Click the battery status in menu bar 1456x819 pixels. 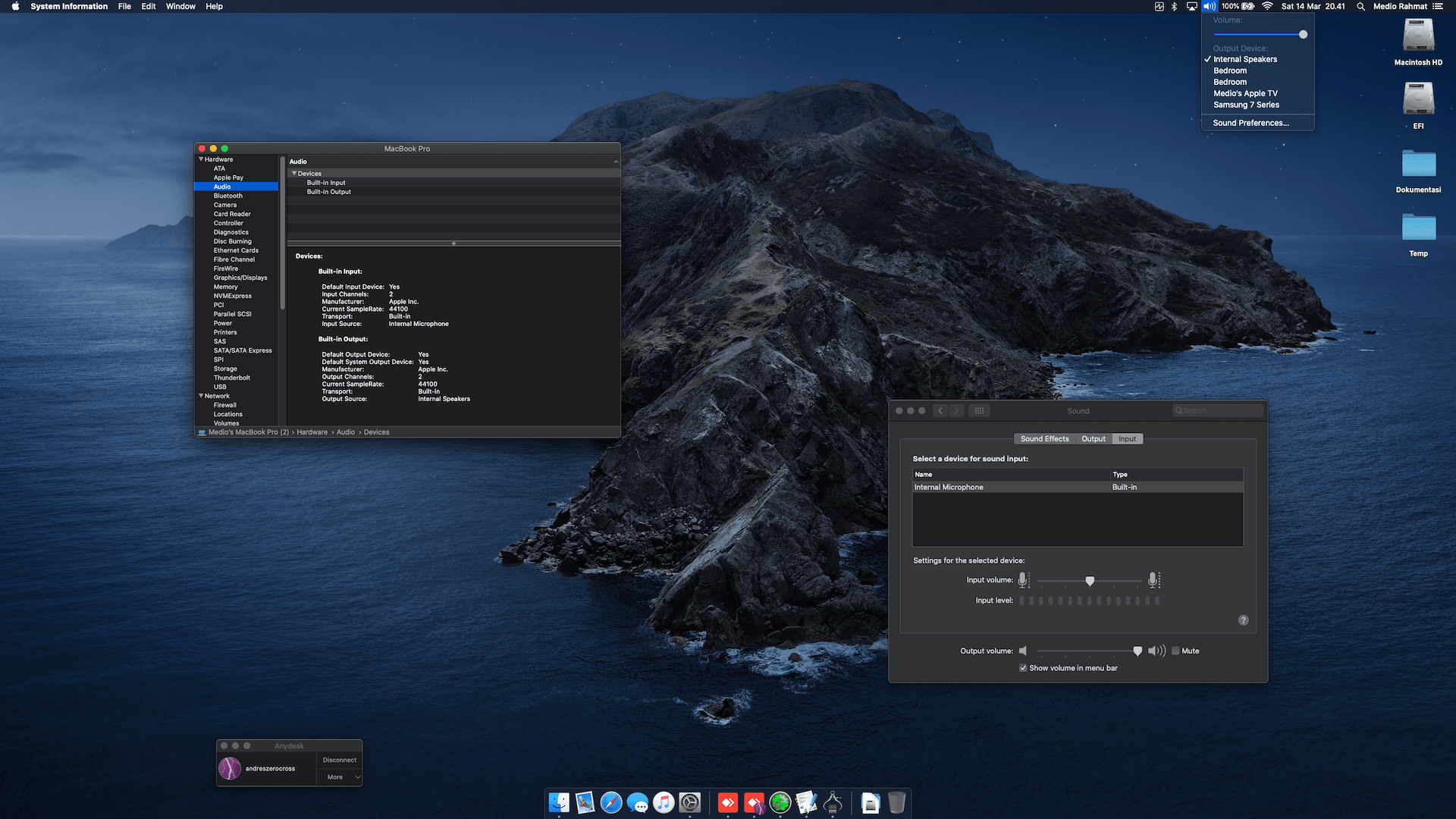[x=1238, y=6]
